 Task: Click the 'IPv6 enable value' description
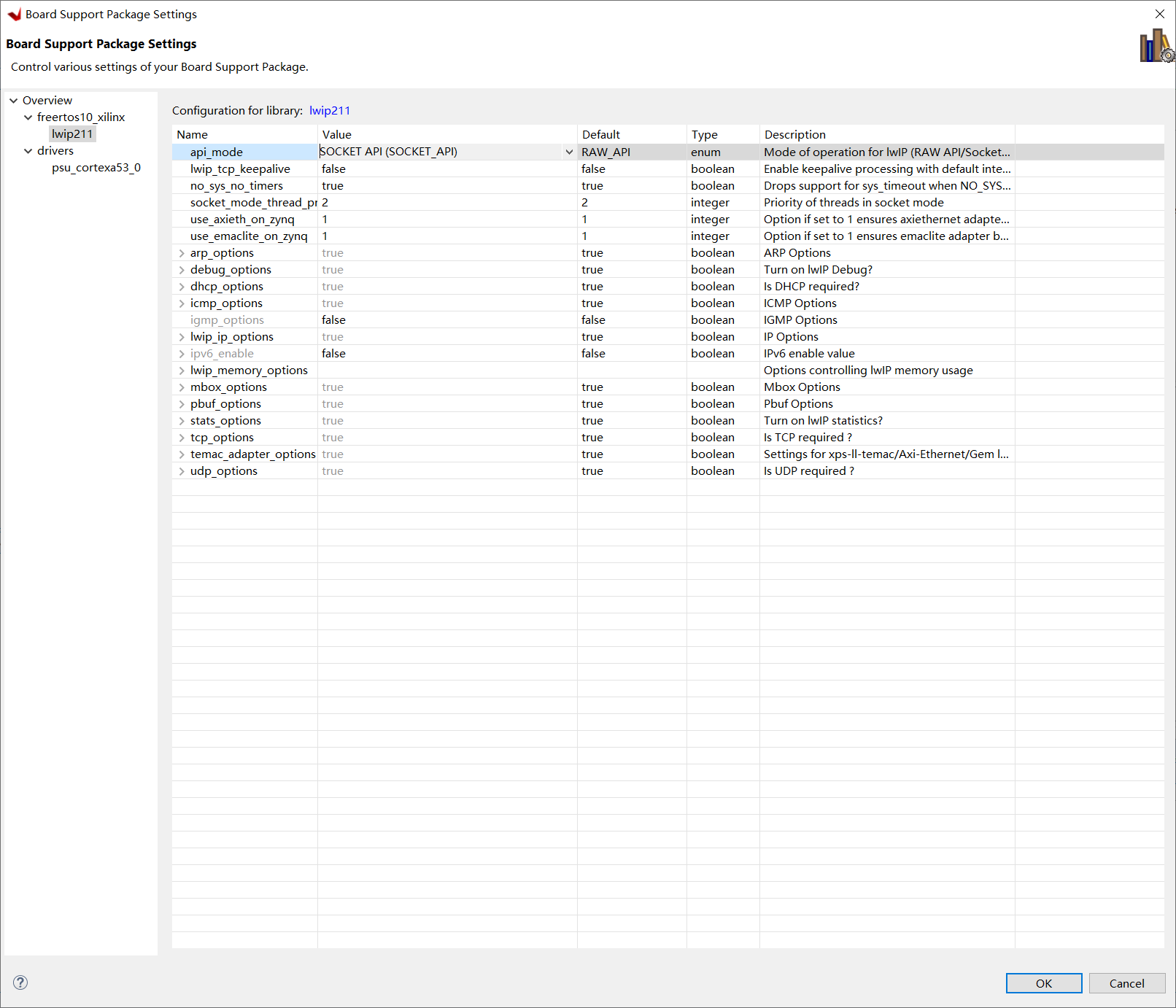pos(809,354)
